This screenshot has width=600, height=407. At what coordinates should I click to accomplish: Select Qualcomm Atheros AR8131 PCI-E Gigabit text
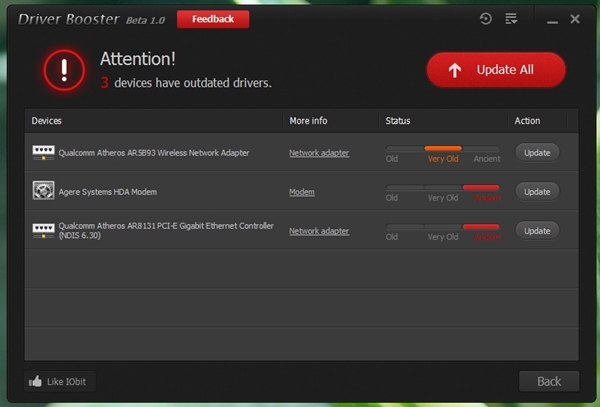166,231
